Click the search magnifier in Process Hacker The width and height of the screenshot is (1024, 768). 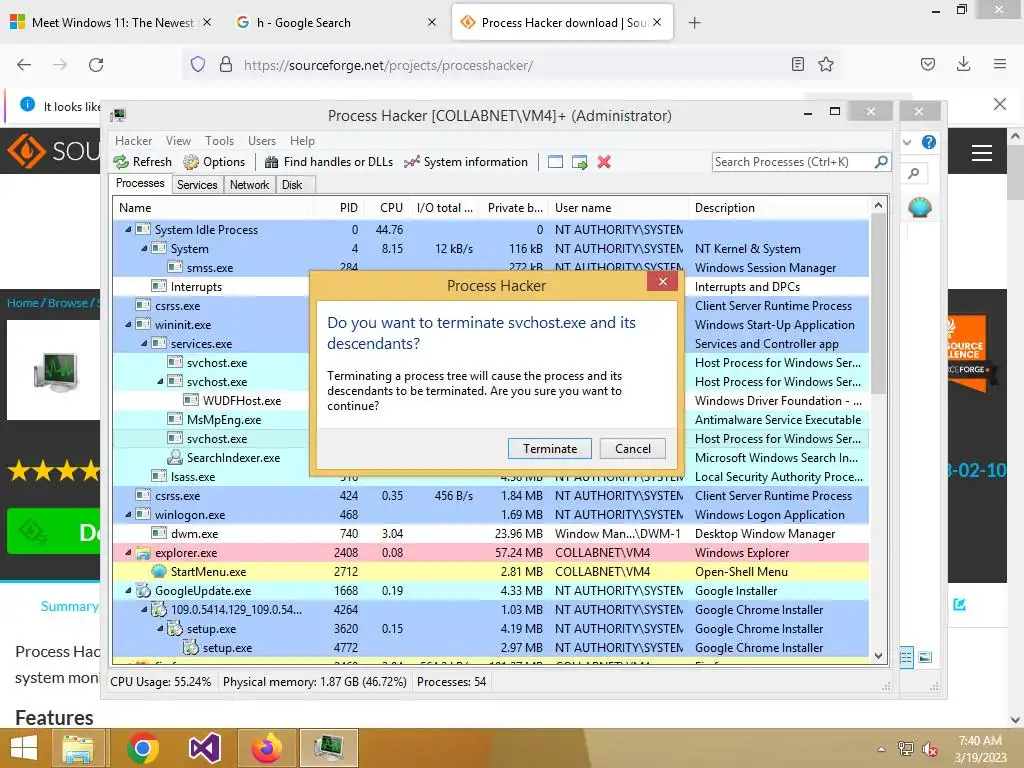(881, 161)
